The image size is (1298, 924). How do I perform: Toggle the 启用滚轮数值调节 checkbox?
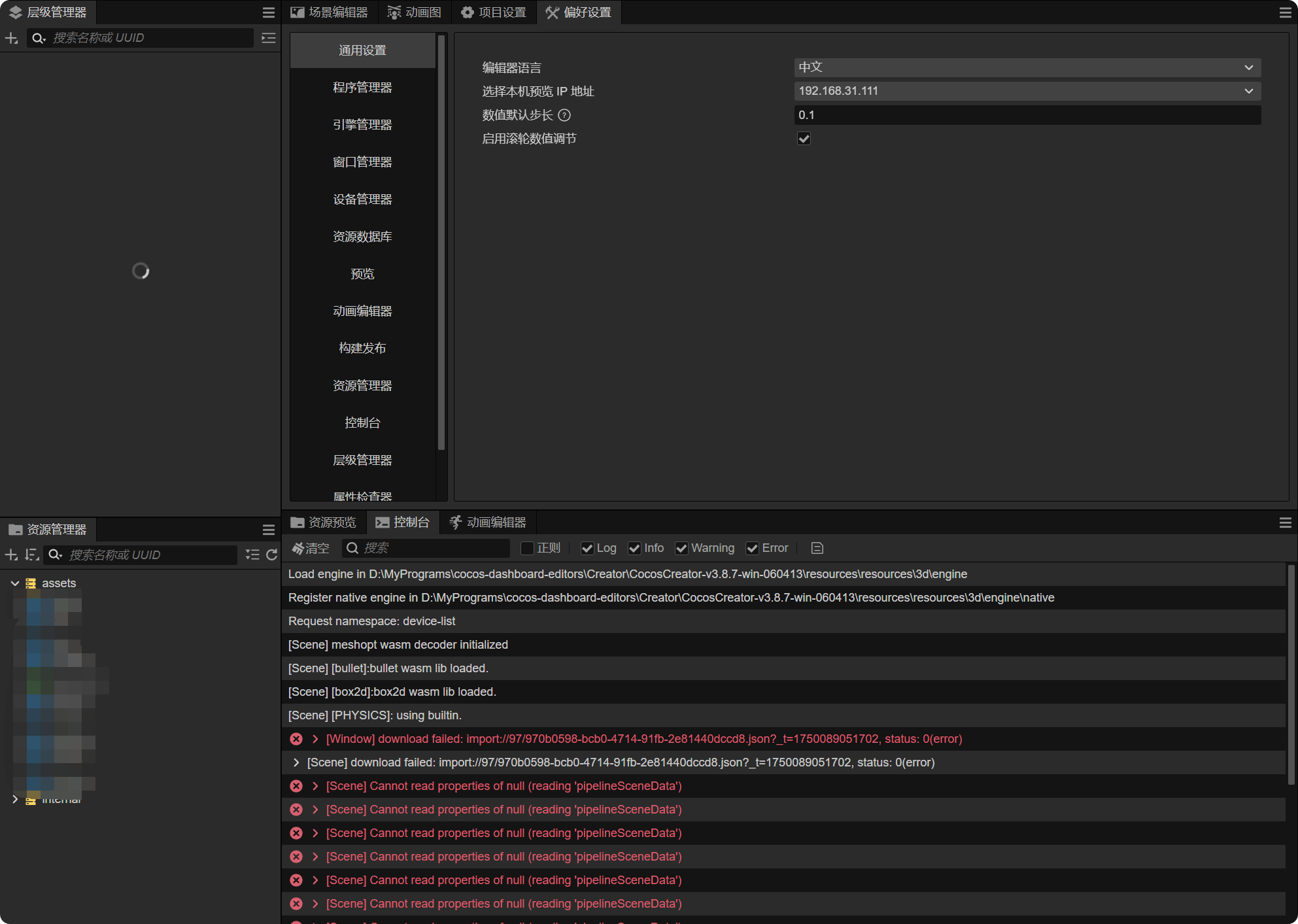[x=804, y=139]
